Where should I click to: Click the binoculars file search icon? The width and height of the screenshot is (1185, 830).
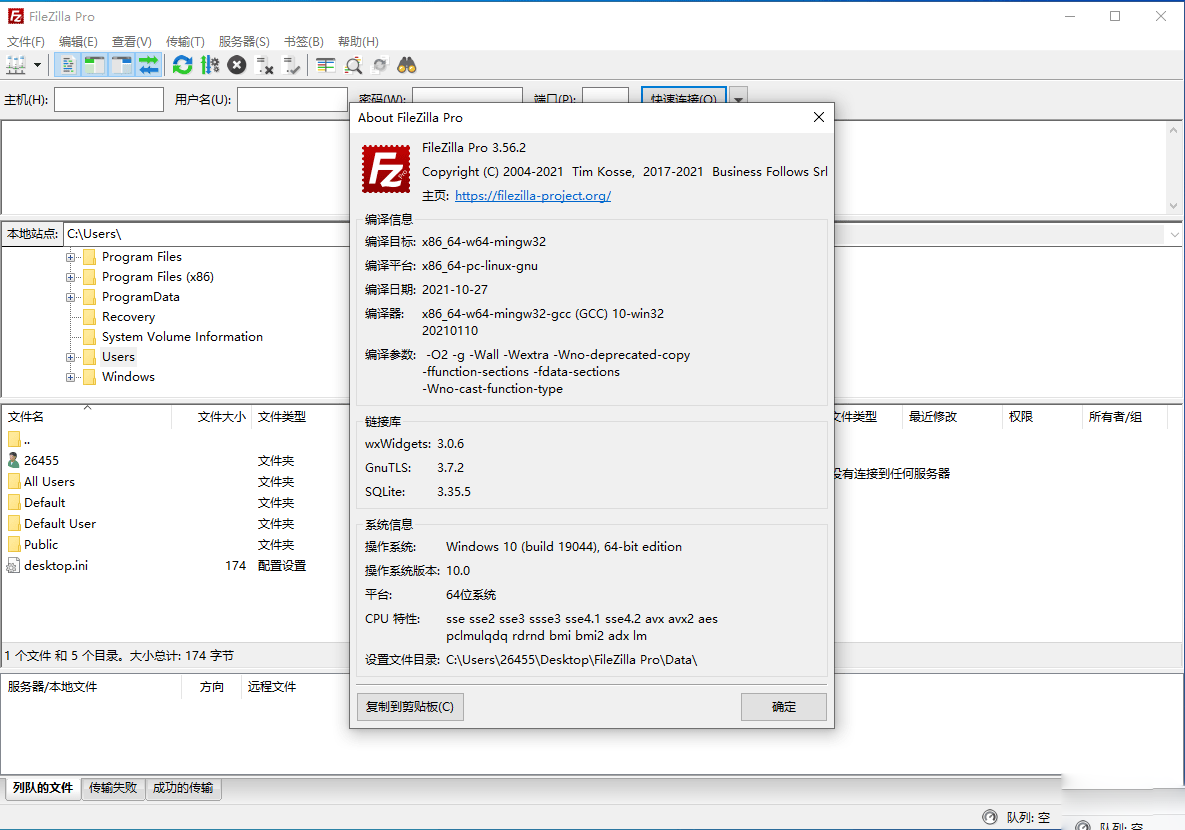(407, 66)
